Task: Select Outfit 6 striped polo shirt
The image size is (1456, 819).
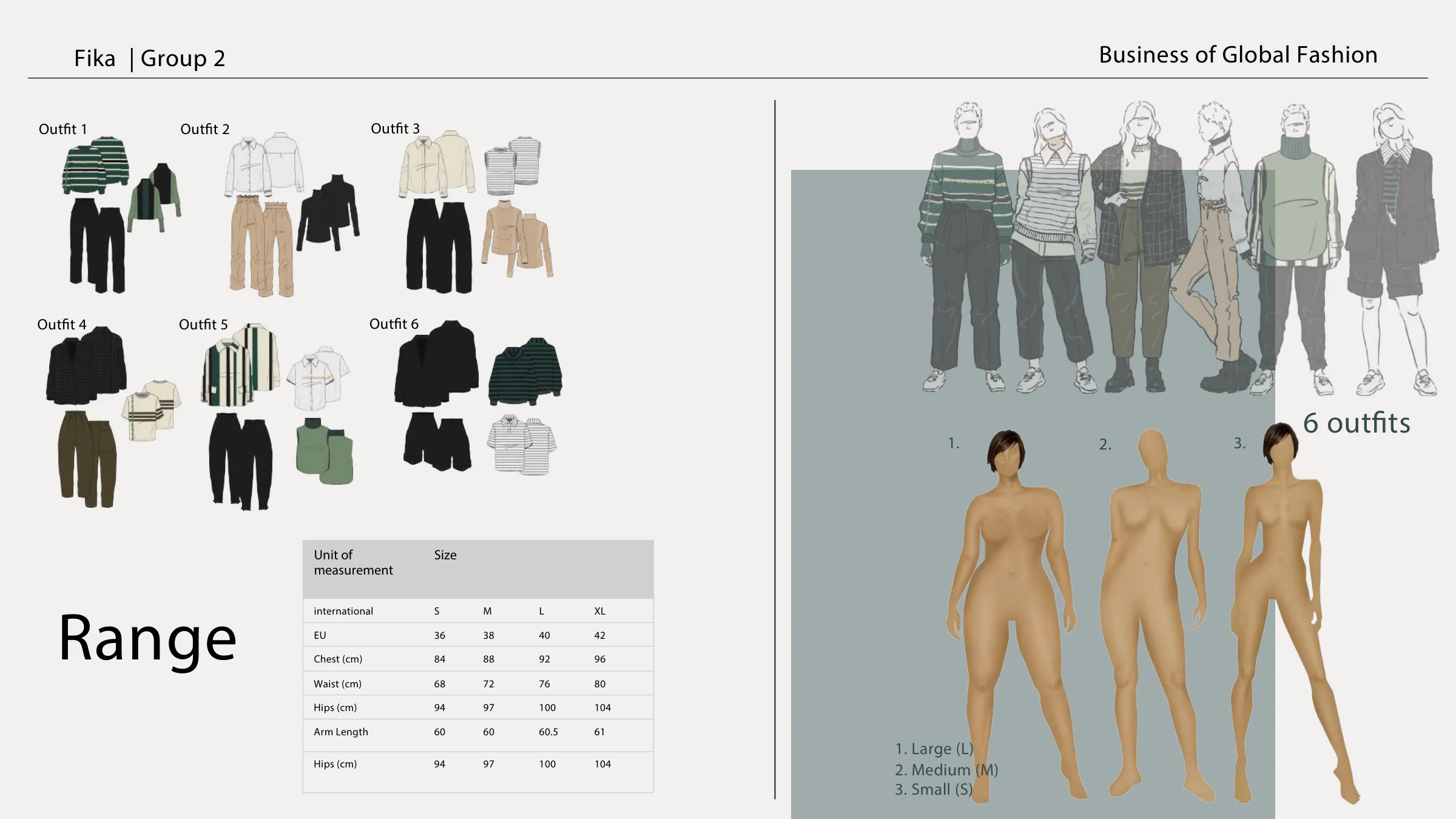Action: [522, 445]
